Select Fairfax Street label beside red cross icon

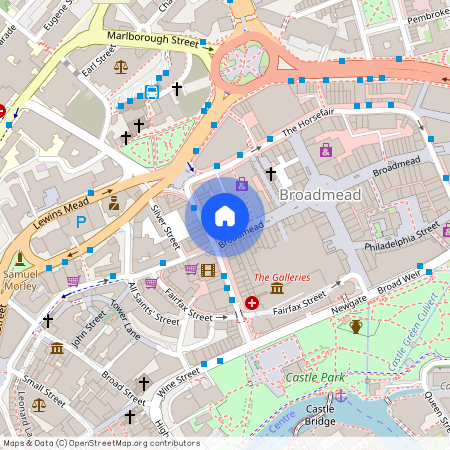[299, 303]
